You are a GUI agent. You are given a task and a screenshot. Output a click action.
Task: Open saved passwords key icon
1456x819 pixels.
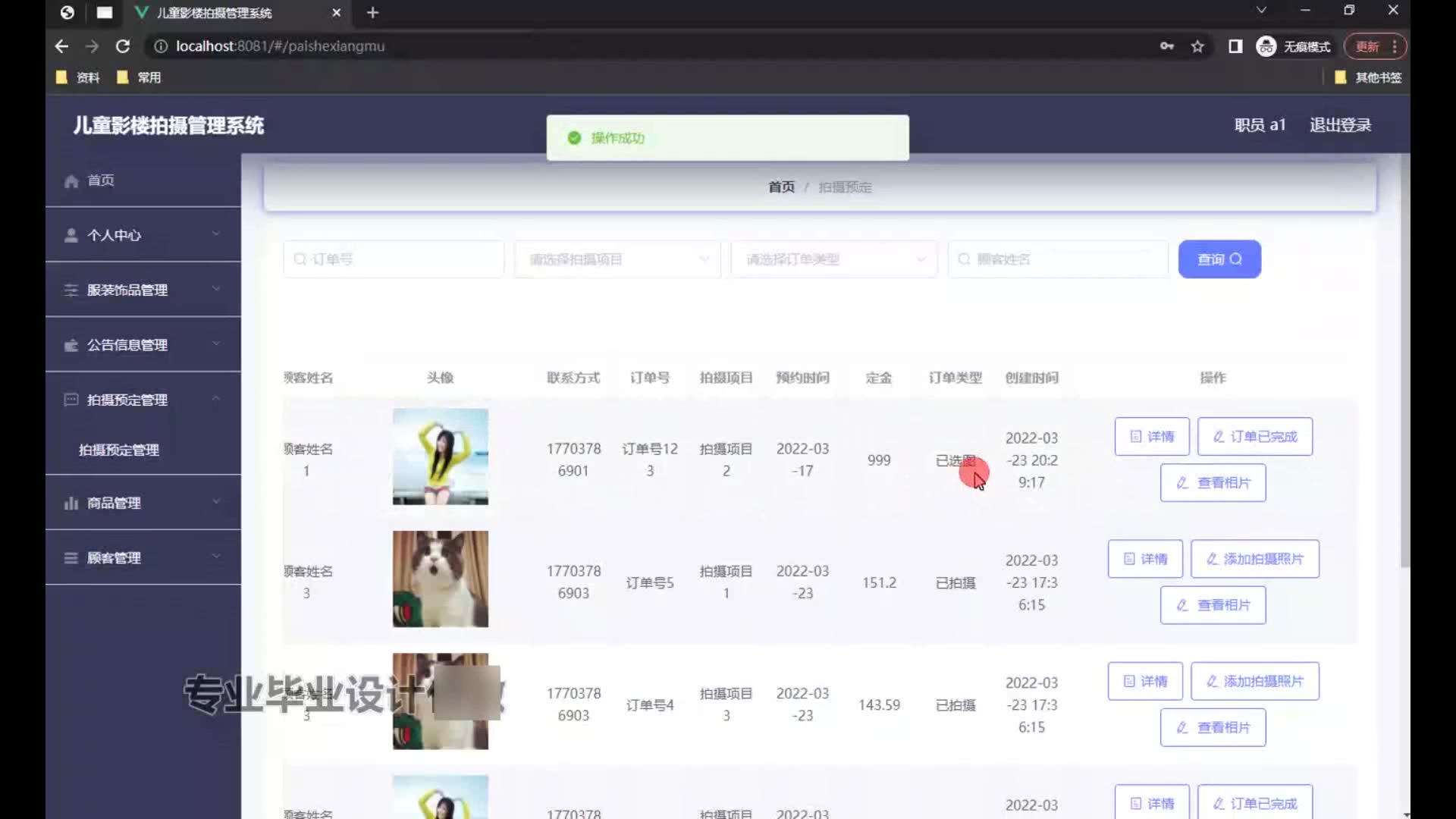click(1167, 46)
